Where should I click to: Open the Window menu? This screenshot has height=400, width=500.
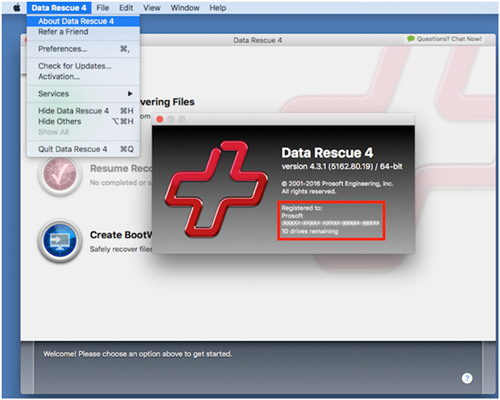pyautogui.click(x=185, y=8)
